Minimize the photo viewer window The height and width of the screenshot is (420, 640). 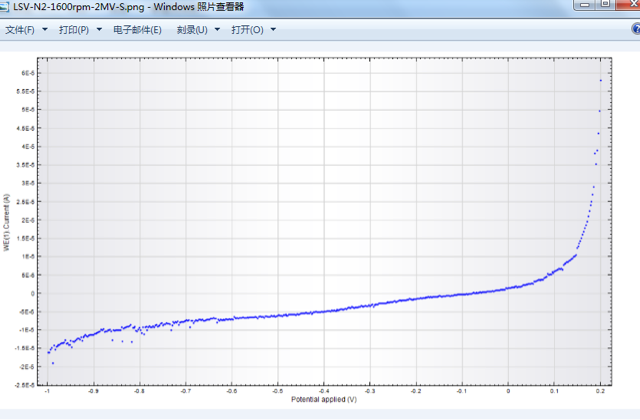coord(585,4)
